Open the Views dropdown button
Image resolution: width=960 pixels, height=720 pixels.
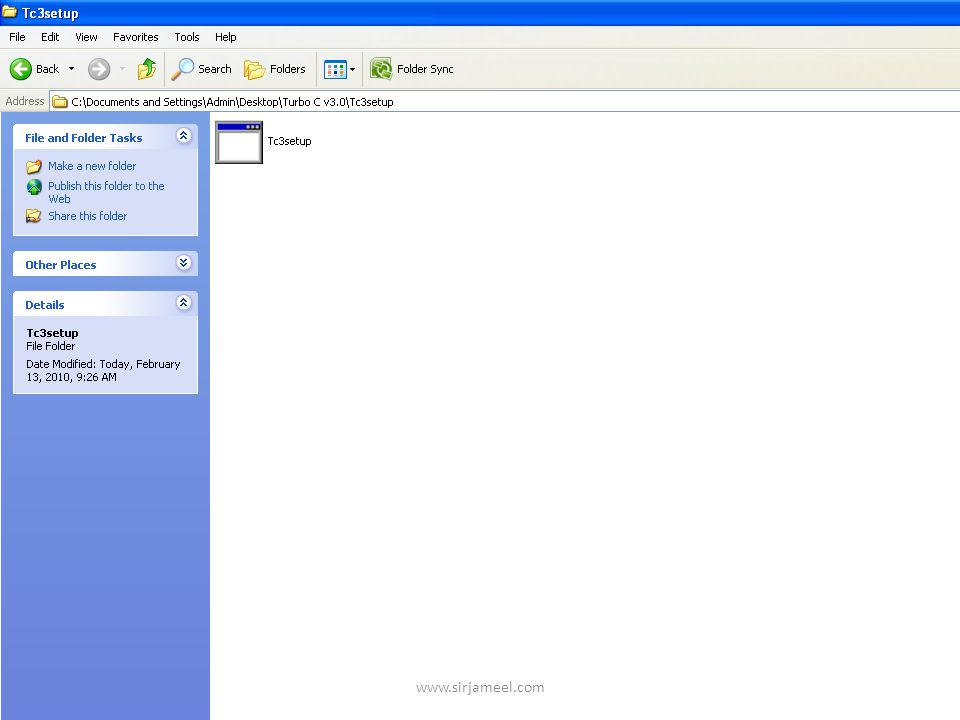[339, 69]
